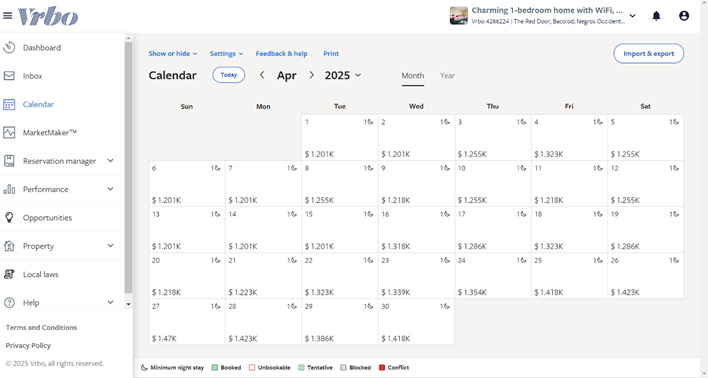Click the Today button
Image resolution: width=708 pixels, height=378 pixels.
pos(228,75)
